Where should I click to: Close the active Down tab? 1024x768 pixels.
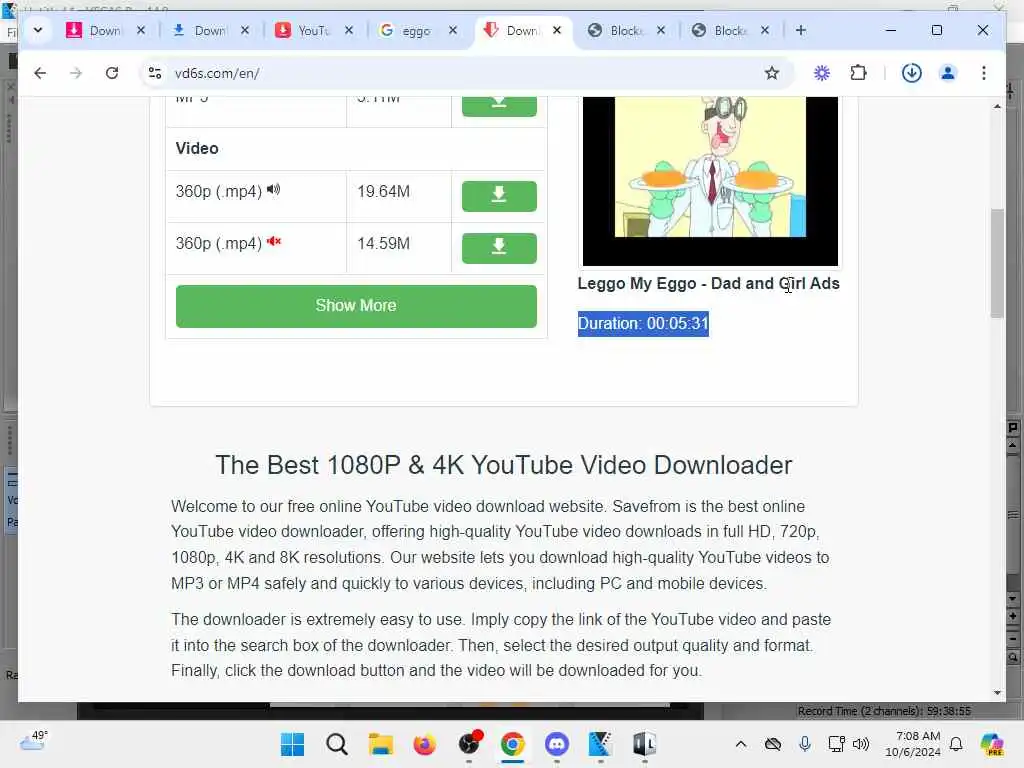[x=556, y=30]
